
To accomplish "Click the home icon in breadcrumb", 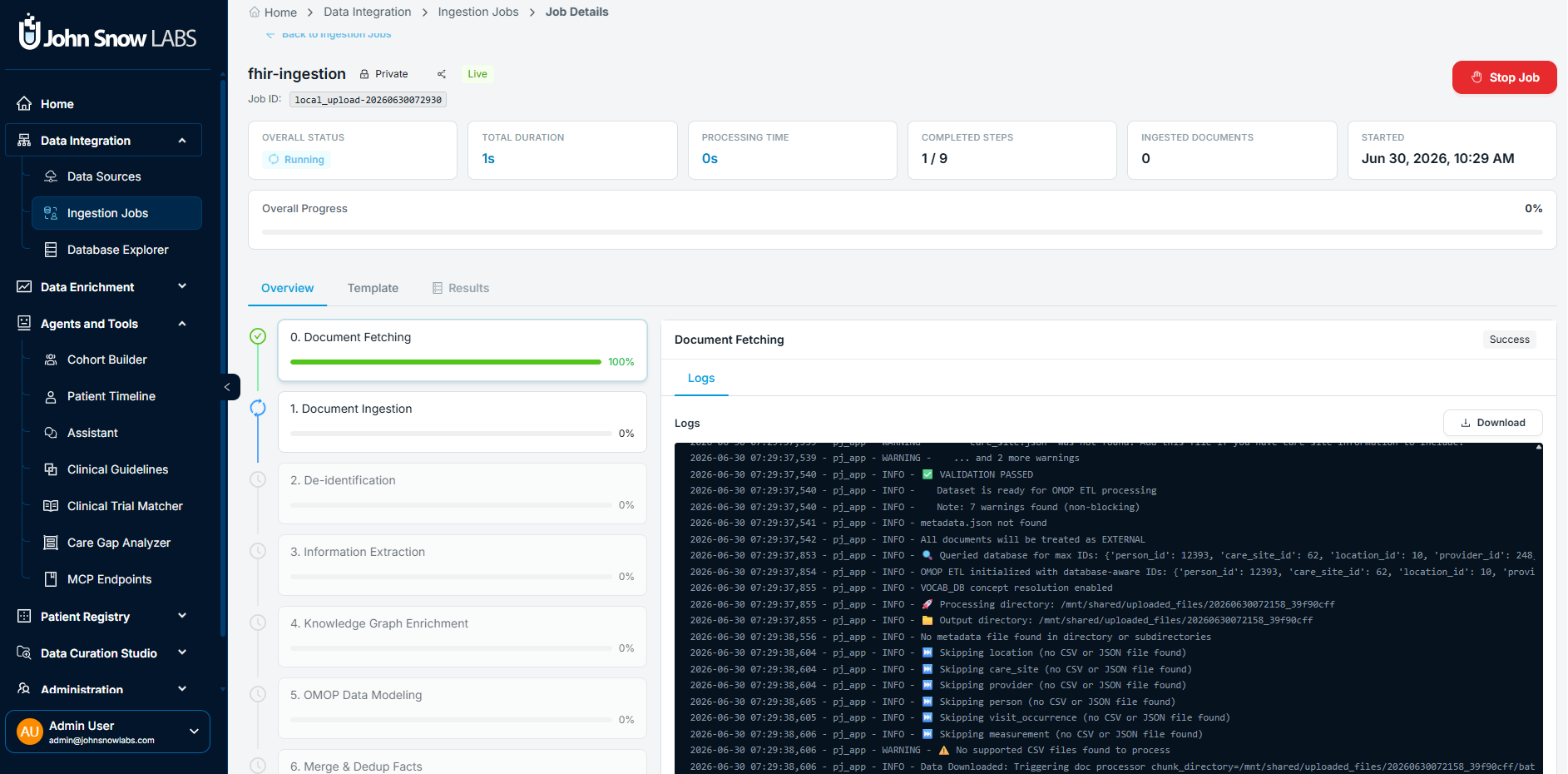I will 255,12.
